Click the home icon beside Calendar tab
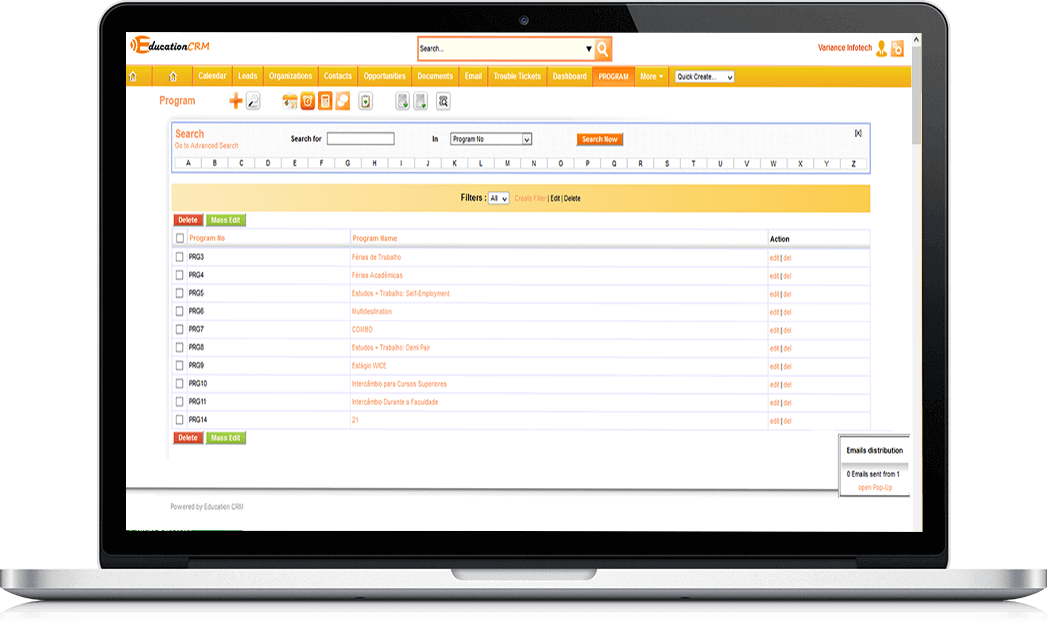 (173, 76)
